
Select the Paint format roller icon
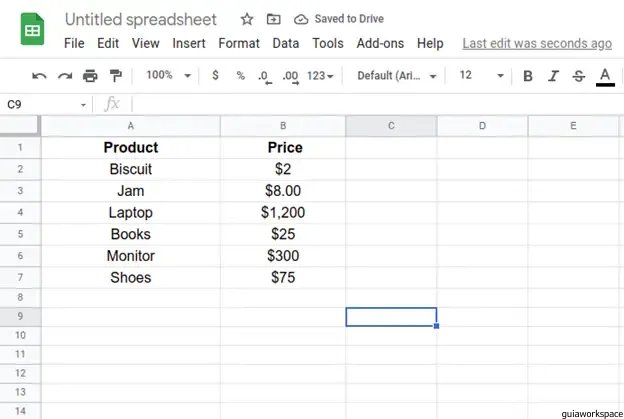pyautogui.click(x=115, y=75)
